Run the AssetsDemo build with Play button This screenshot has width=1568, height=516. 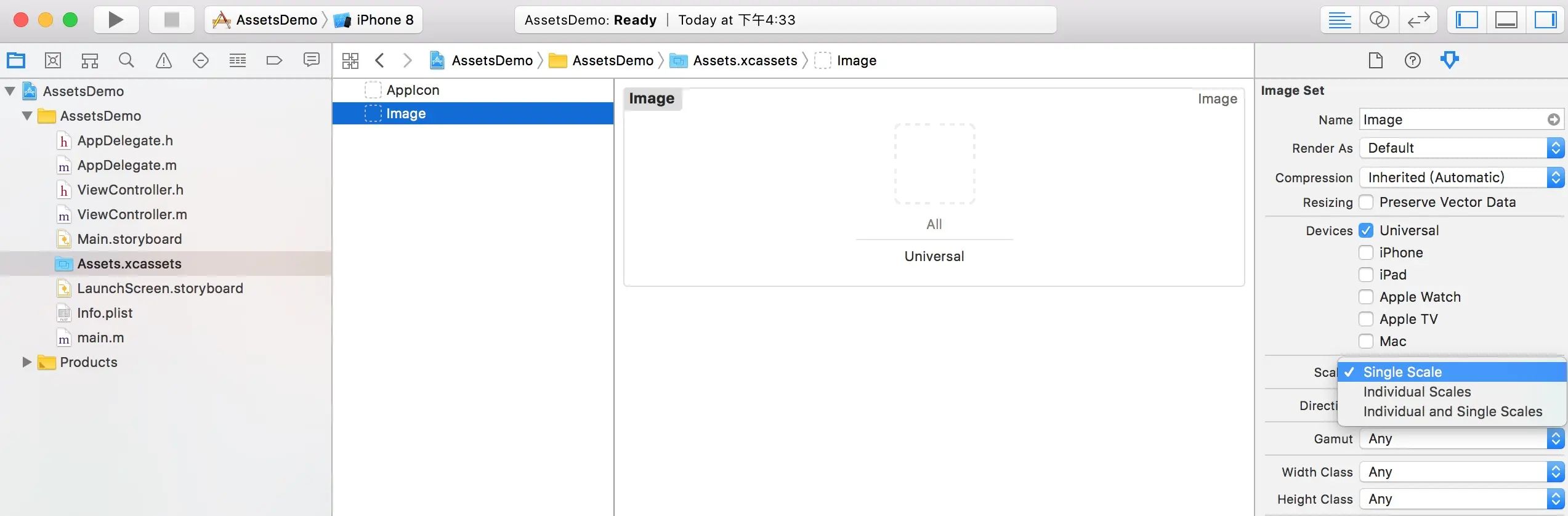pos(116,20)
